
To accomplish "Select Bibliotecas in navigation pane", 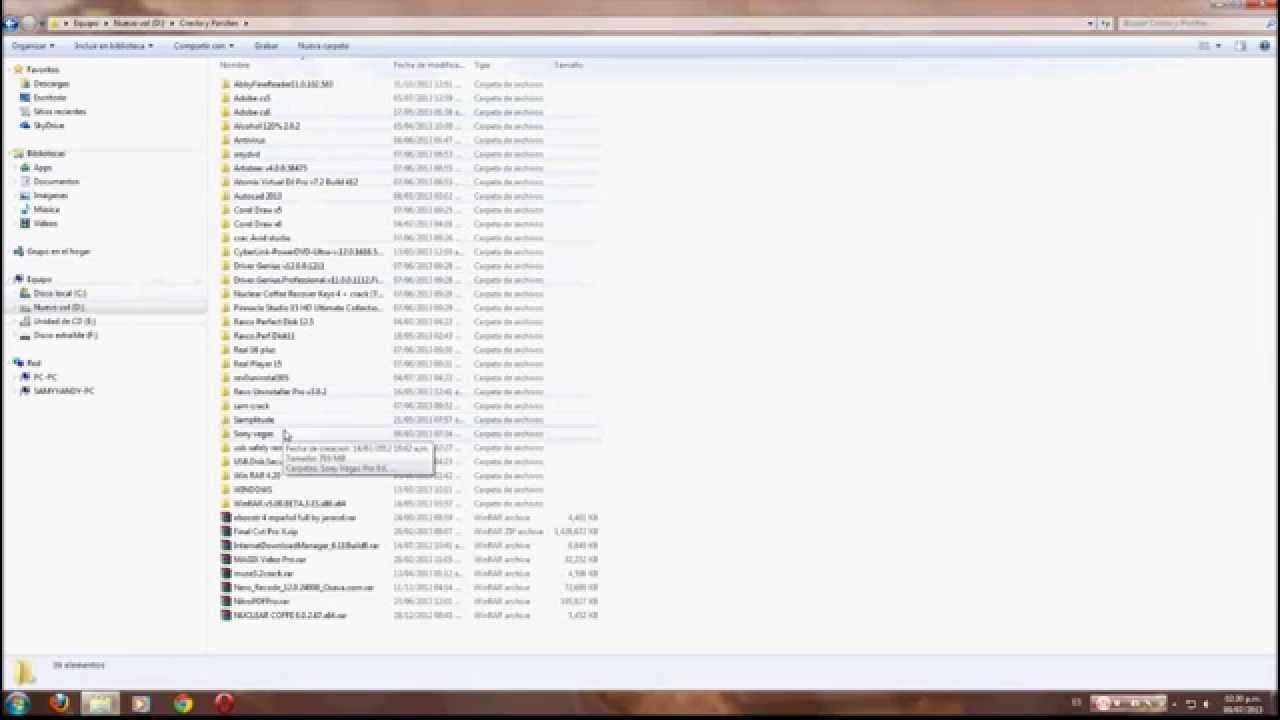I will click(x=45, y=154).
